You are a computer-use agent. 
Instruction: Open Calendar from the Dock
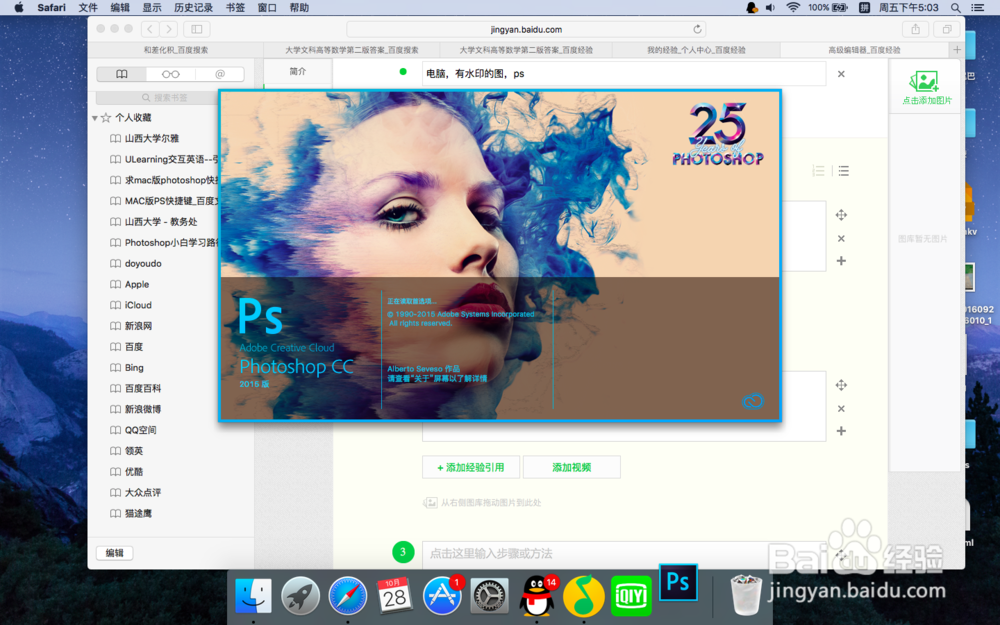coord(394,596)
